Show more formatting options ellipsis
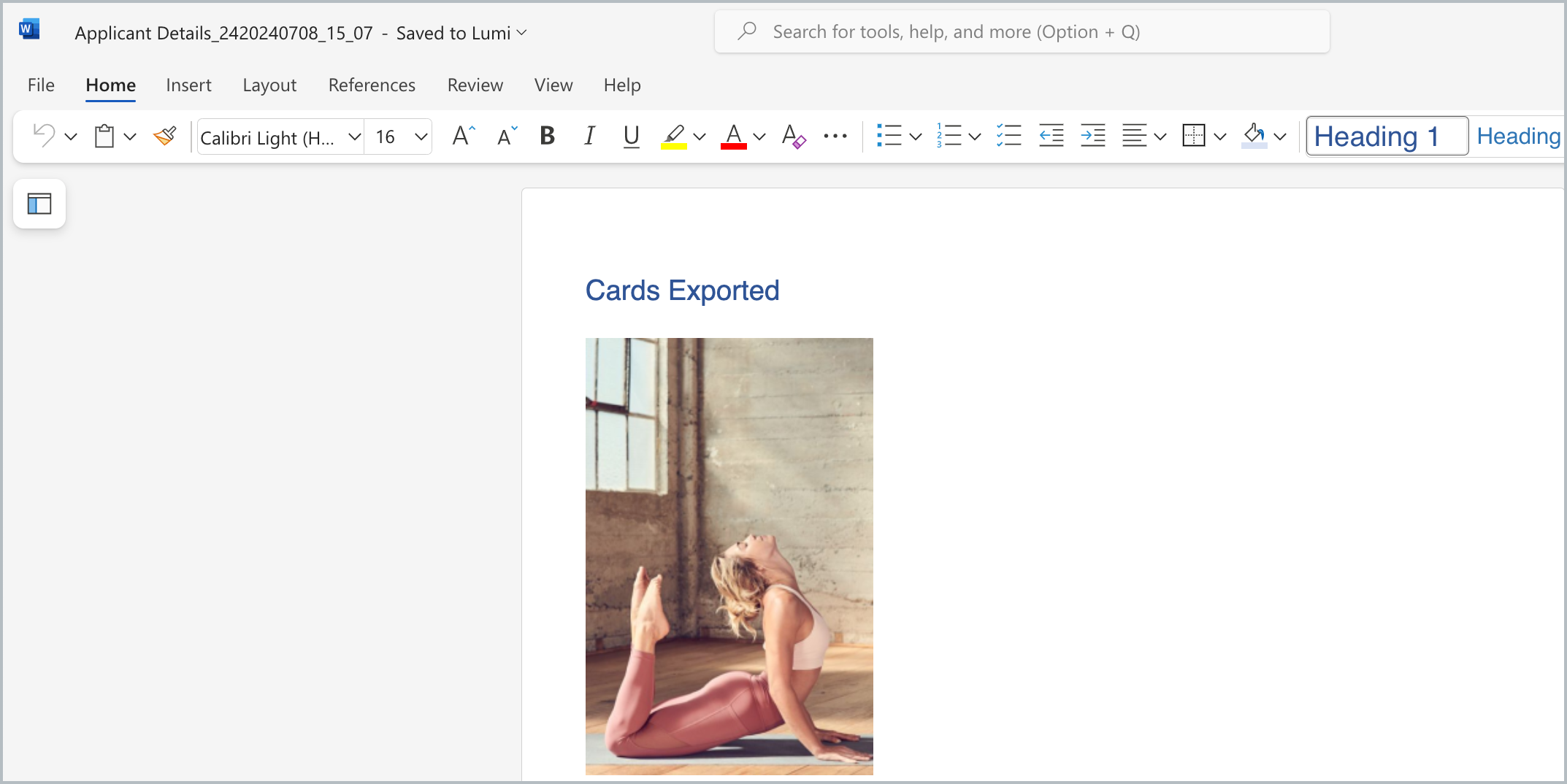Screen dimensions: 1567x784 click(x=835, y=137)
